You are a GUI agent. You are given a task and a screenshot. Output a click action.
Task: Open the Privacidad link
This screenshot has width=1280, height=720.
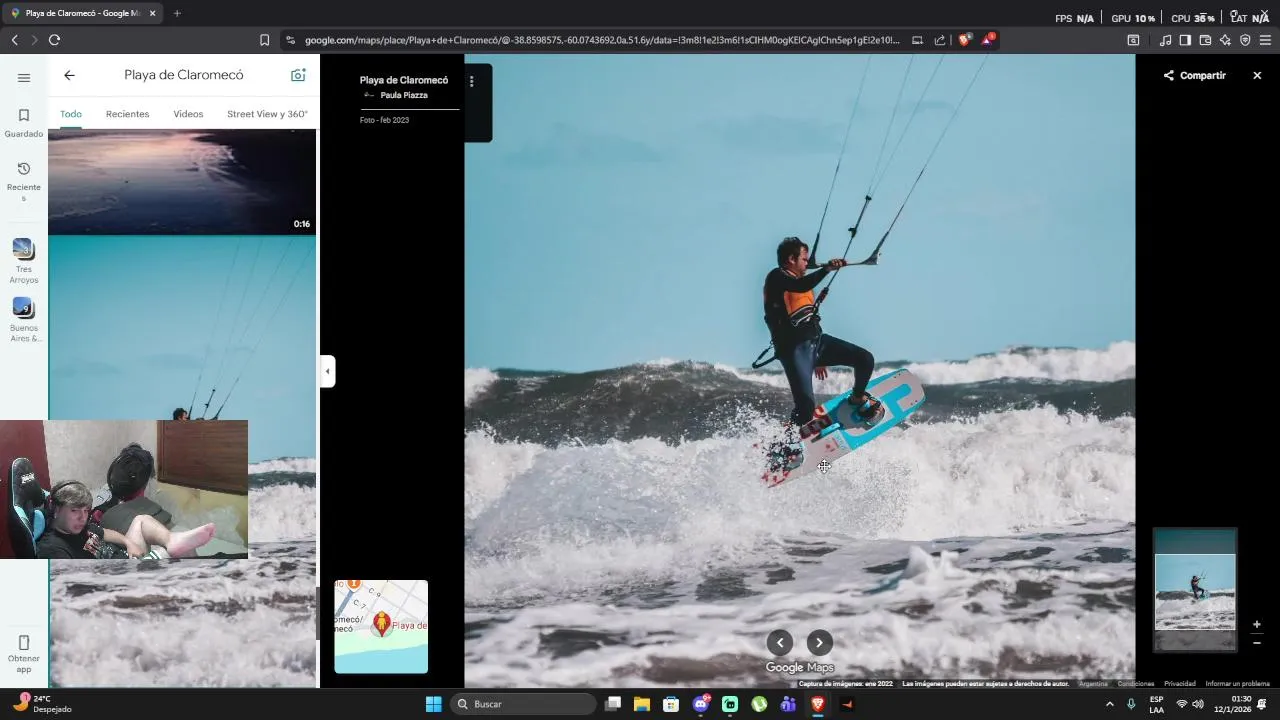point(1180,684)
